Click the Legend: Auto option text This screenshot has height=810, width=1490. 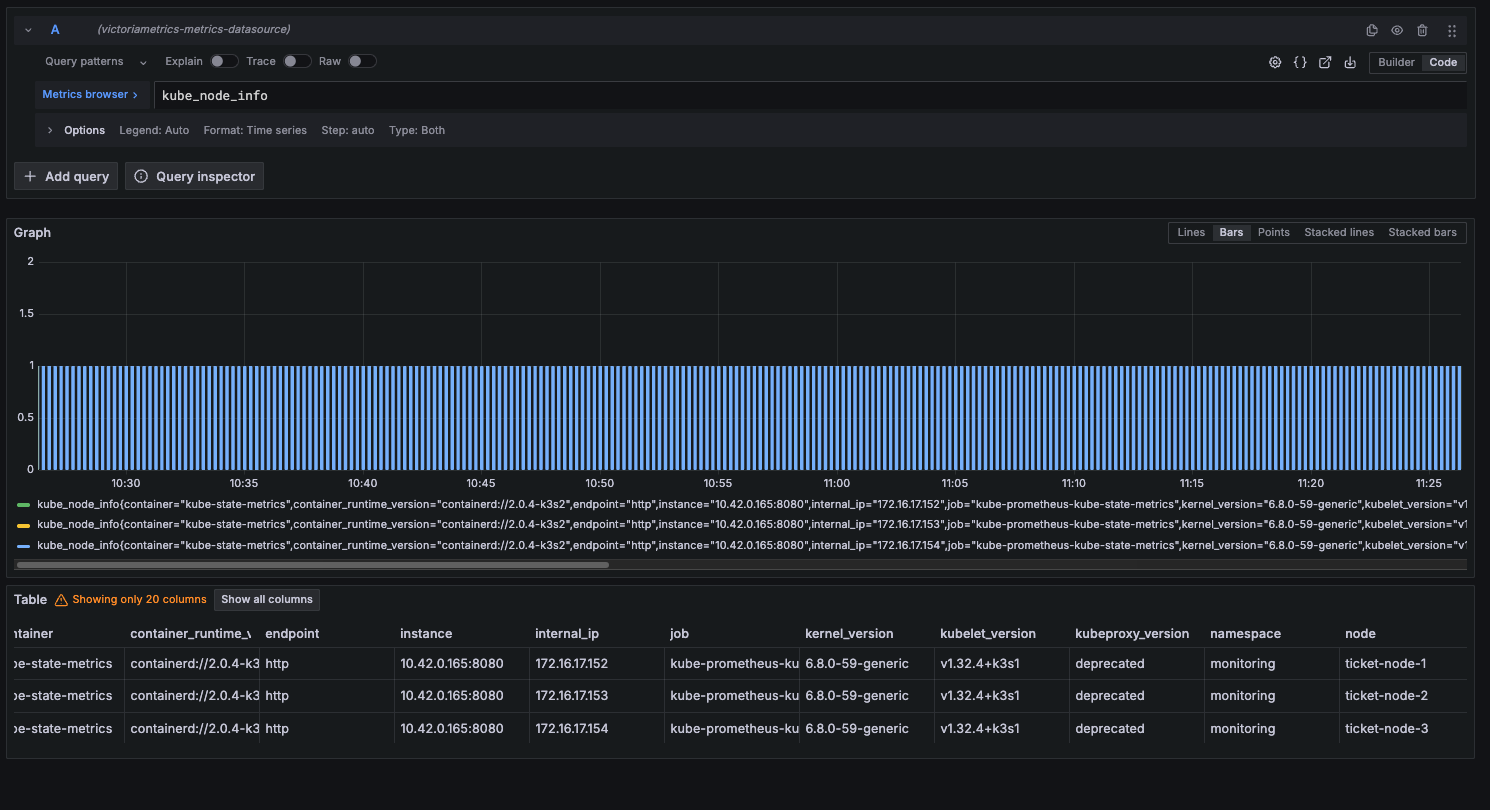coord(154,130)
